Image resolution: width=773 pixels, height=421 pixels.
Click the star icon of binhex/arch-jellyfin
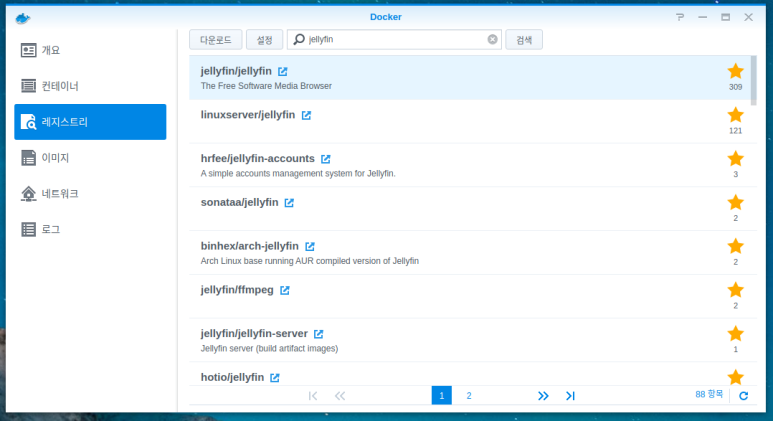(x=736, y=246)
